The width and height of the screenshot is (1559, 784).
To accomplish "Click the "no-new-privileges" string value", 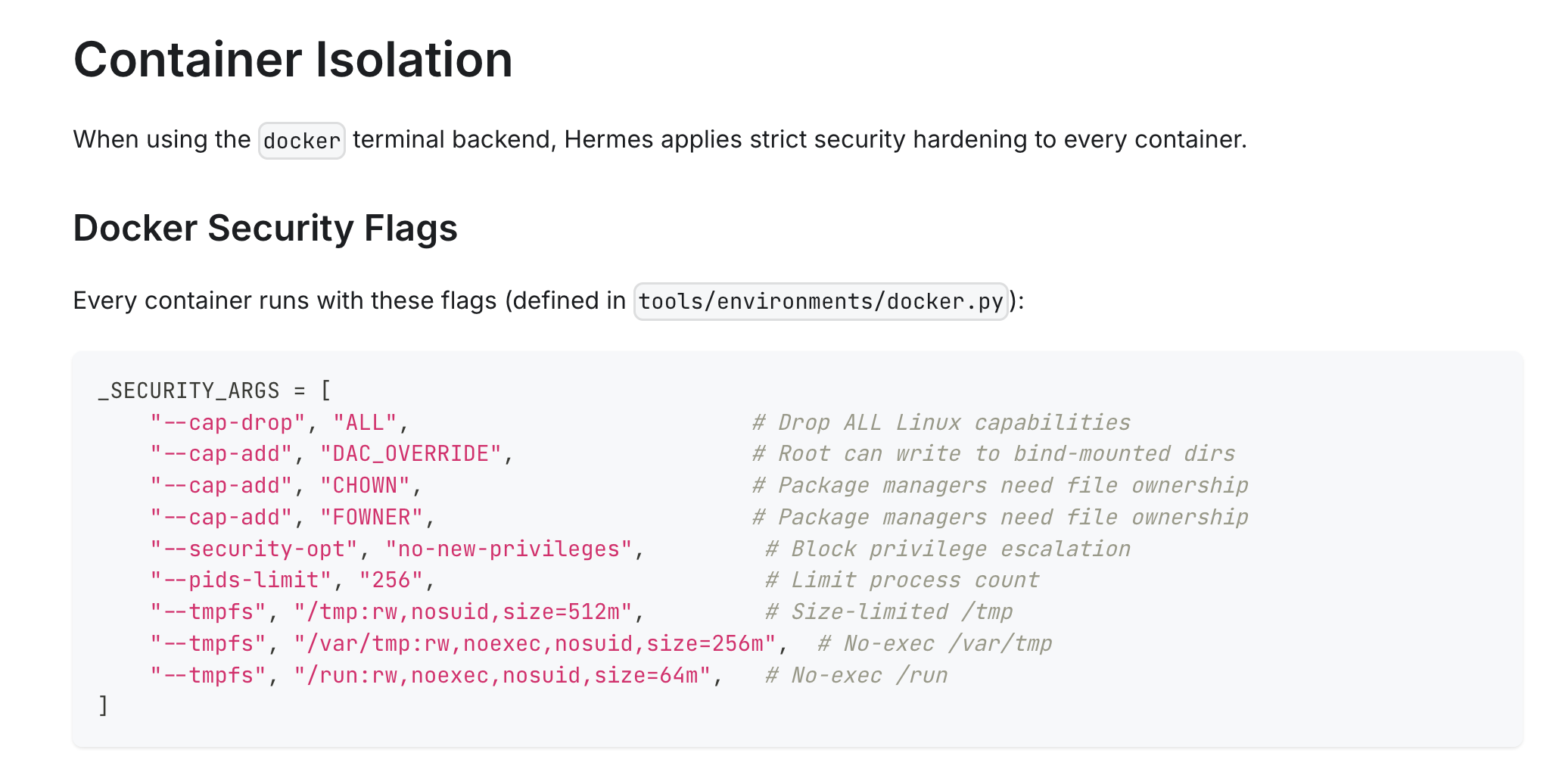I will pyautogui.click(x=508, y=549).
